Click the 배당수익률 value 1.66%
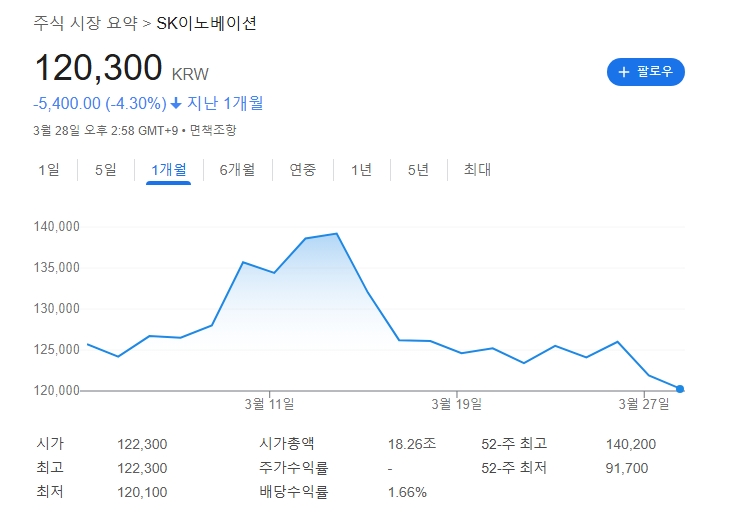 click(407, 492)
